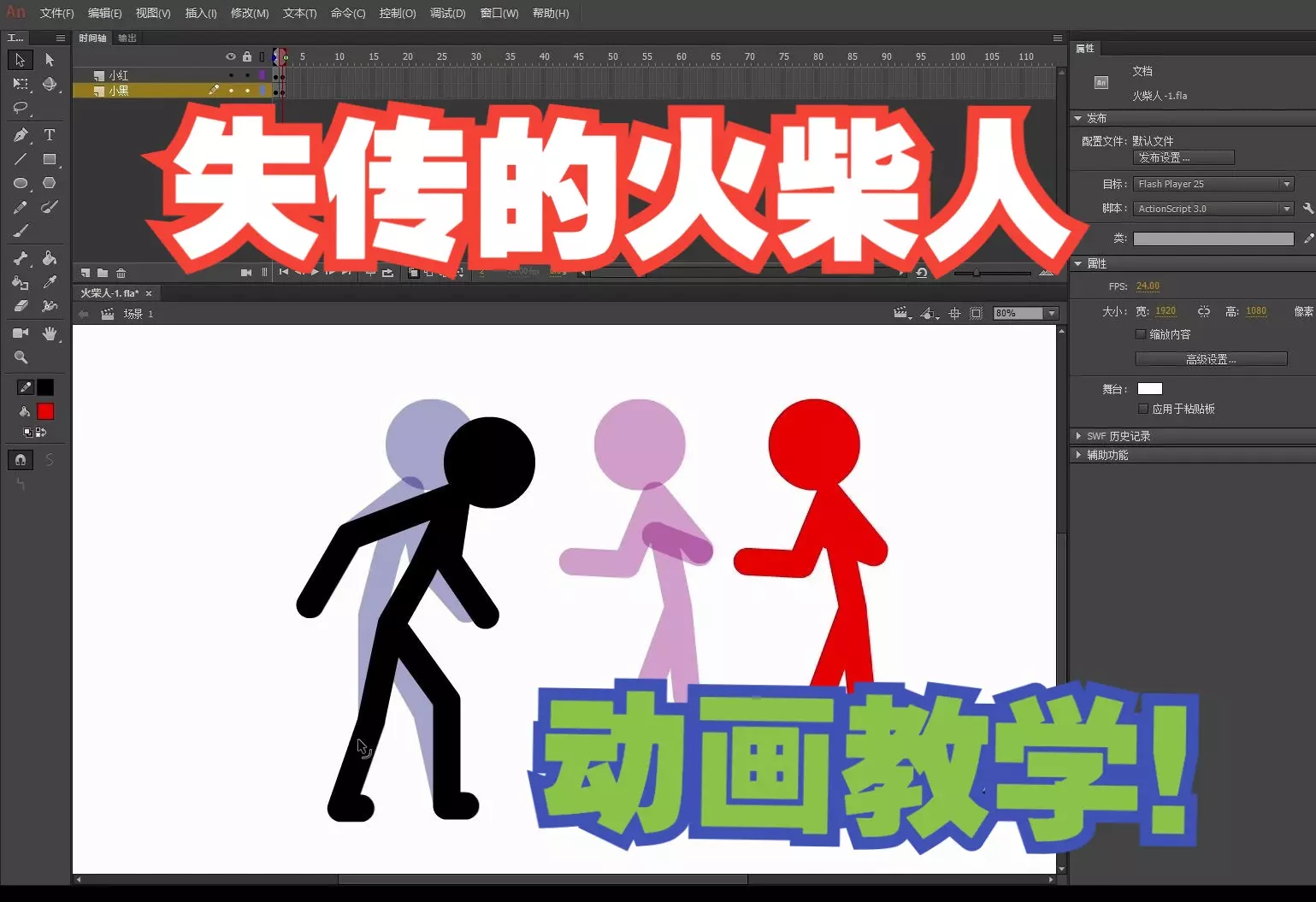Check the 应用于粘贴板 checkbox
Image resolution: width=1316 pixels, height=902 pixels.
pyautogui.click(x=1143, y=409)
